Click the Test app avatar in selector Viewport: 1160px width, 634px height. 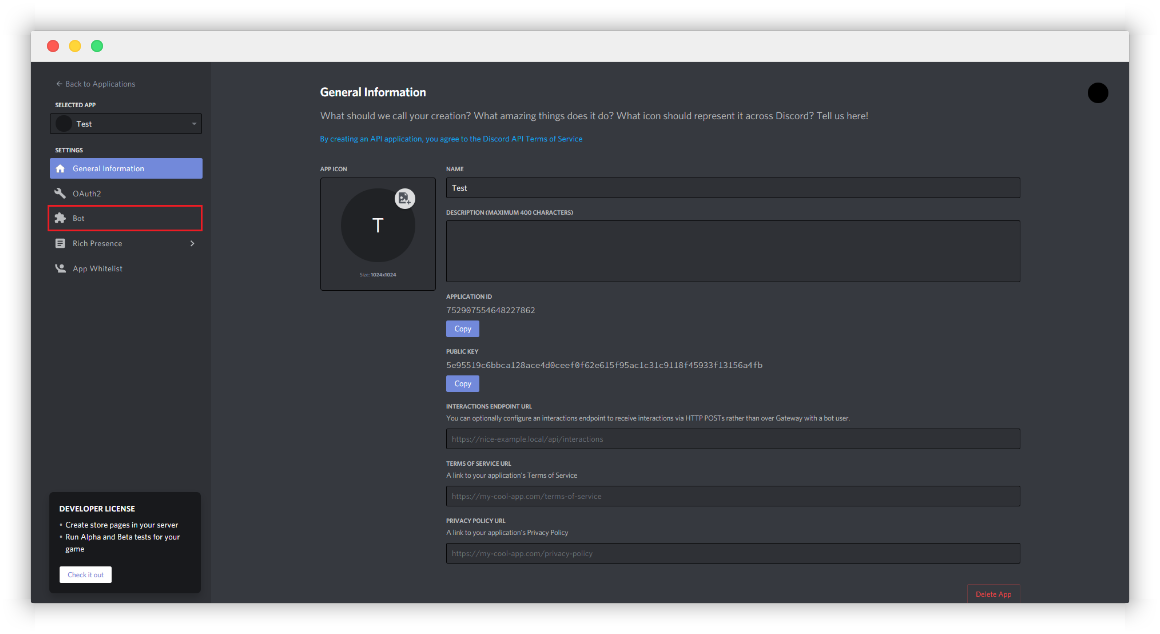tap(64, 124)
